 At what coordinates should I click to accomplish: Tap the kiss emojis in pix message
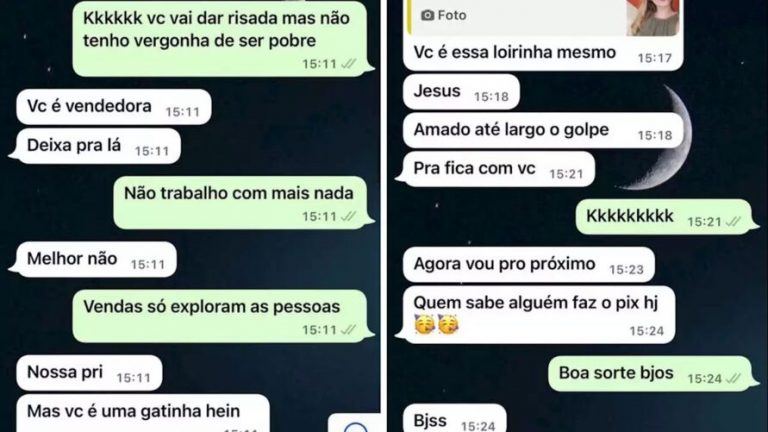pyautogui.click(x=436, y=324)
